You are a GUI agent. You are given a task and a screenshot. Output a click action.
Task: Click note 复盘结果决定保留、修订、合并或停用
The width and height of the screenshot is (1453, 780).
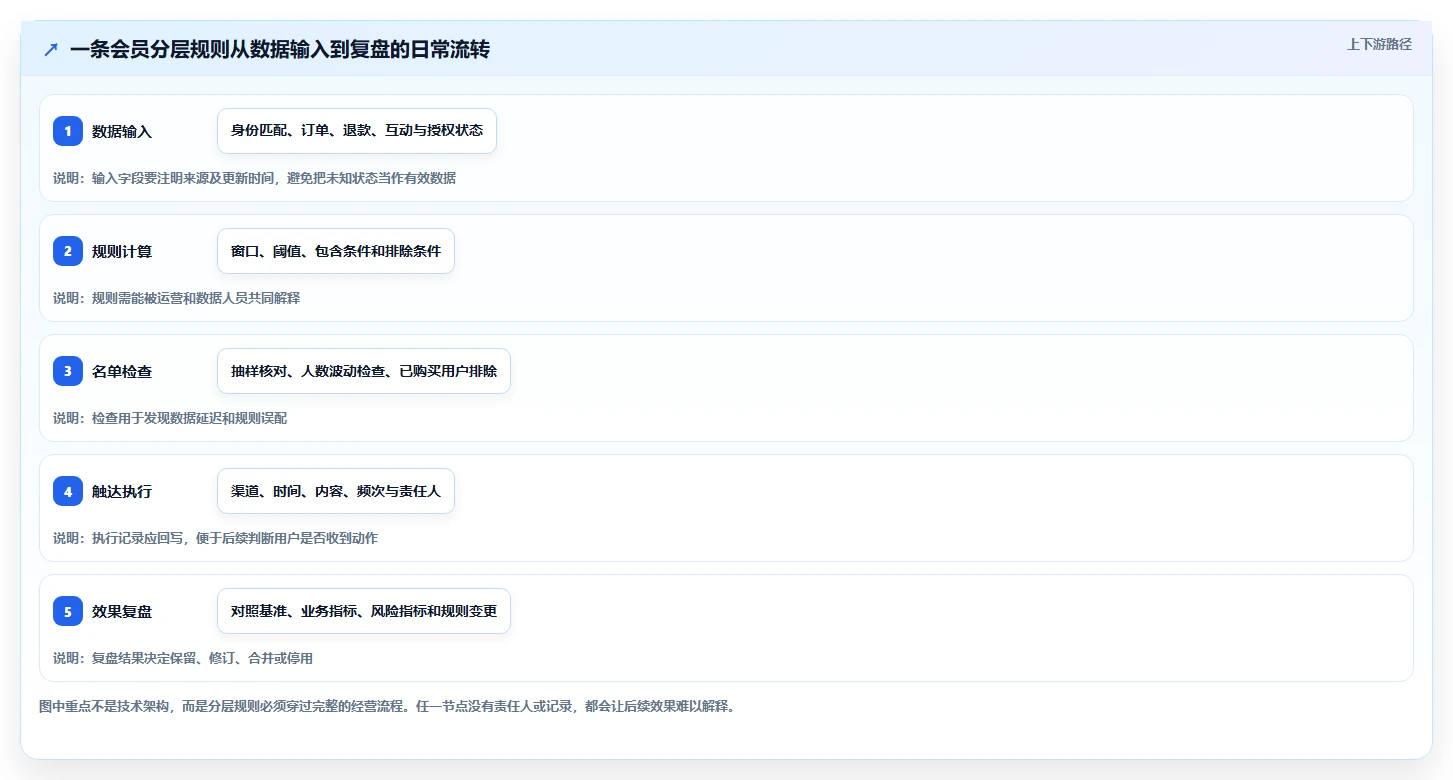202,658
